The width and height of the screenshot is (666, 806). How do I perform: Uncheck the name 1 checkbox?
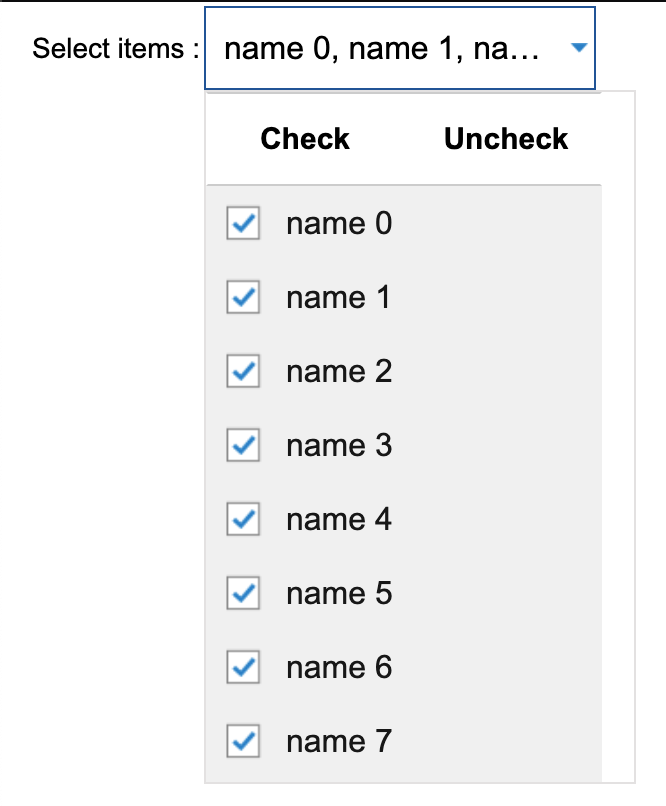(x=243, y=297)
